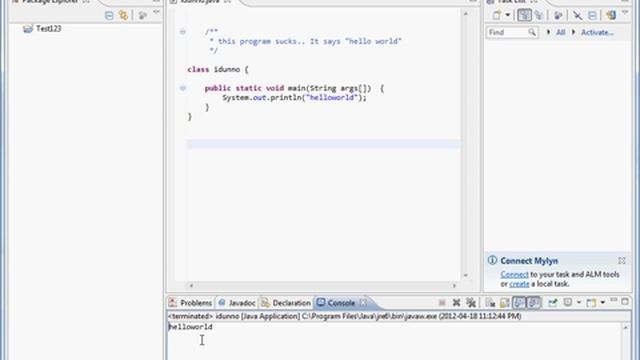Open the Open Console dropdown arrow

[602, 303]
